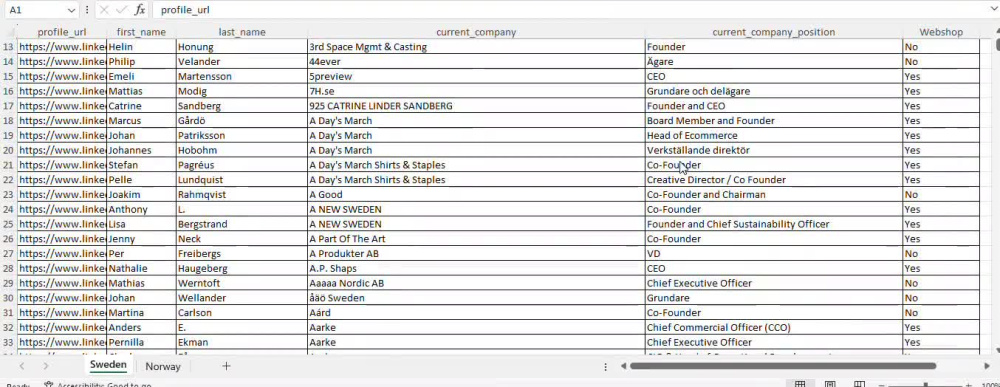Image resolution: width=1000 pixels, height=387 pixels.
Task: Click cell Board Member and Founder
Action: click(x=774, y=120)
